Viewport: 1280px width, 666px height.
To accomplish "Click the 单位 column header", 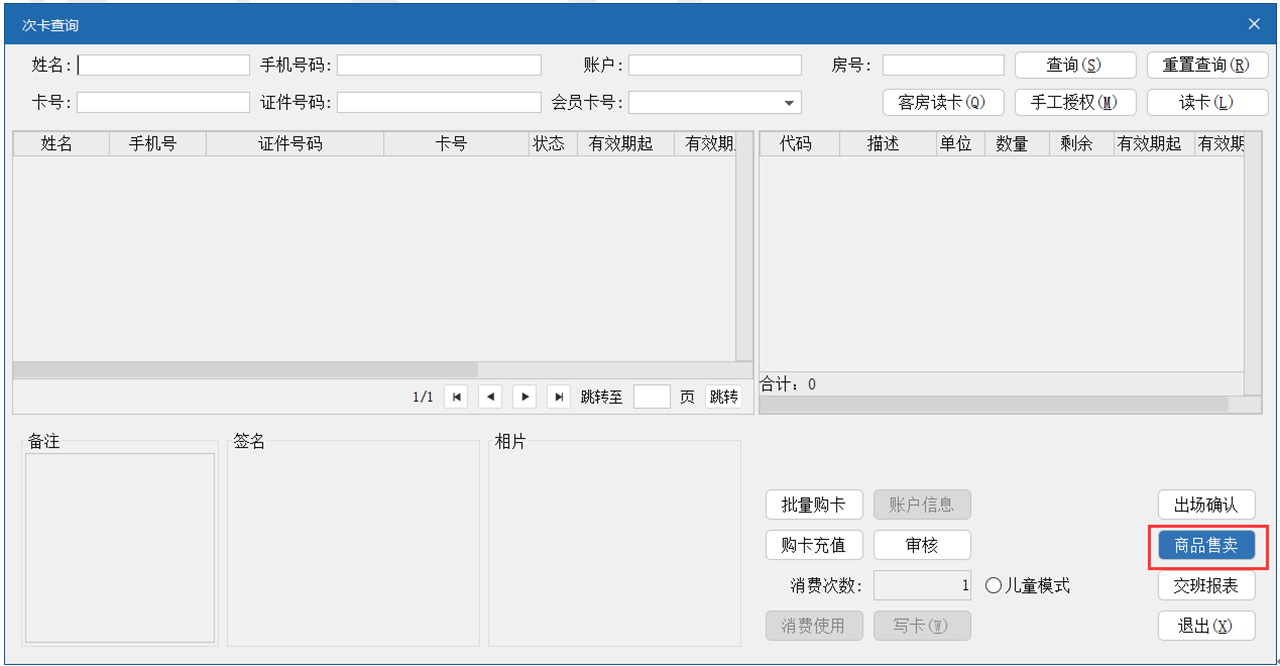I will tap(960, 144).
